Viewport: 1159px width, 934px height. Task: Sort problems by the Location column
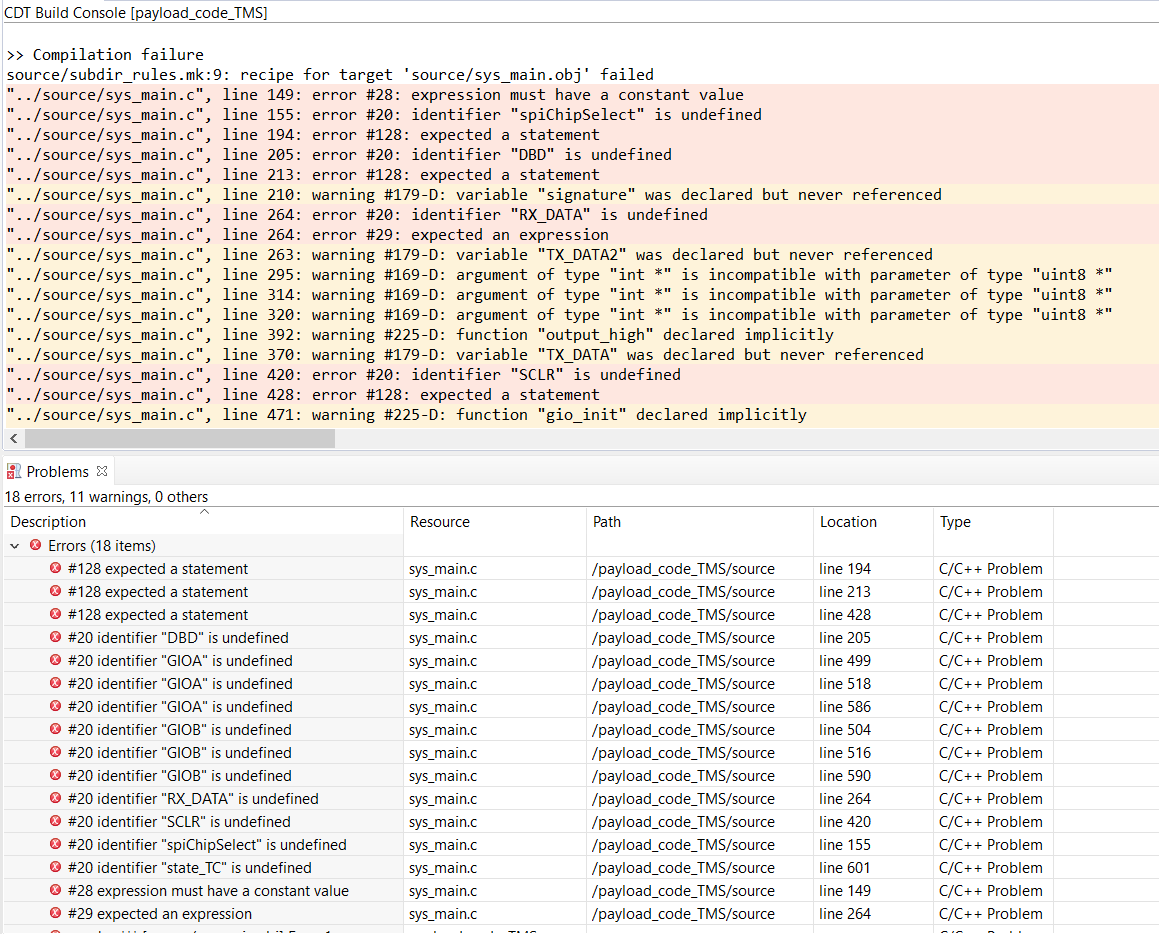(x=848, y=522)
